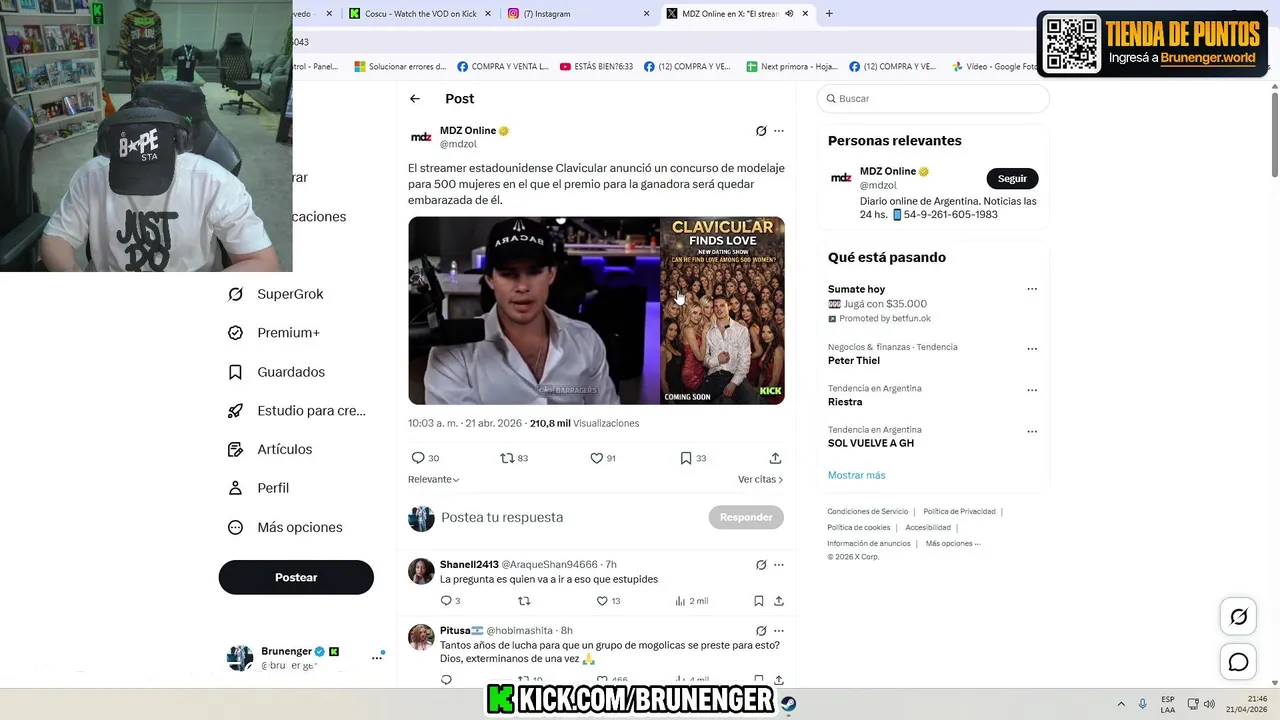
Task: Expand the Relevante sort dropdown
Action: [434, 480]
